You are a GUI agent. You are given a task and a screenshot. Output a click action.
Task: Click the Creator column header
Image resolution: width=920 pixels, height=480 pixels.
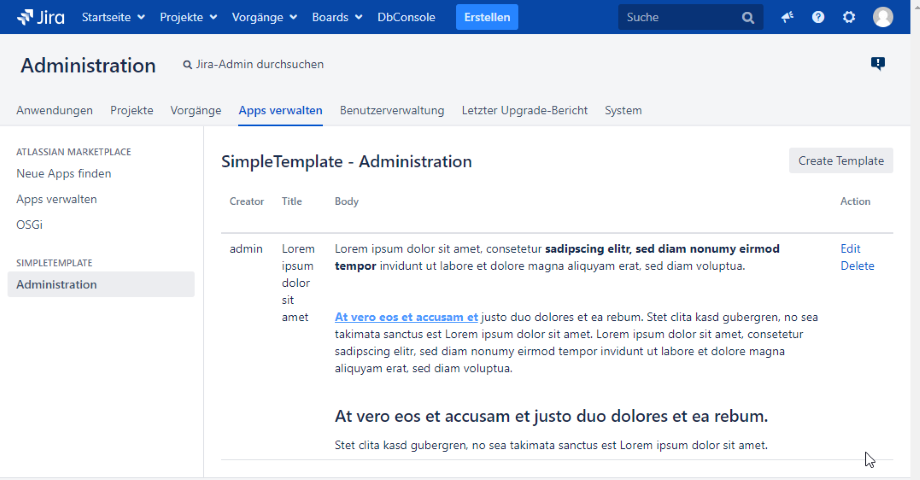246,201
